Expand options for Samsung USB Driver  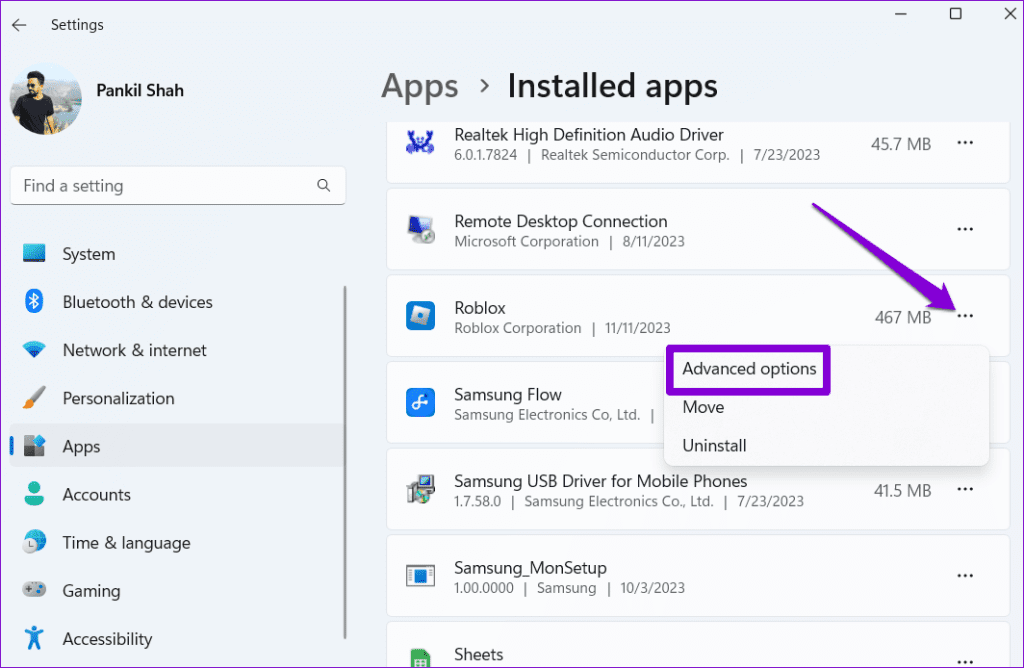(x=965, y=489)
